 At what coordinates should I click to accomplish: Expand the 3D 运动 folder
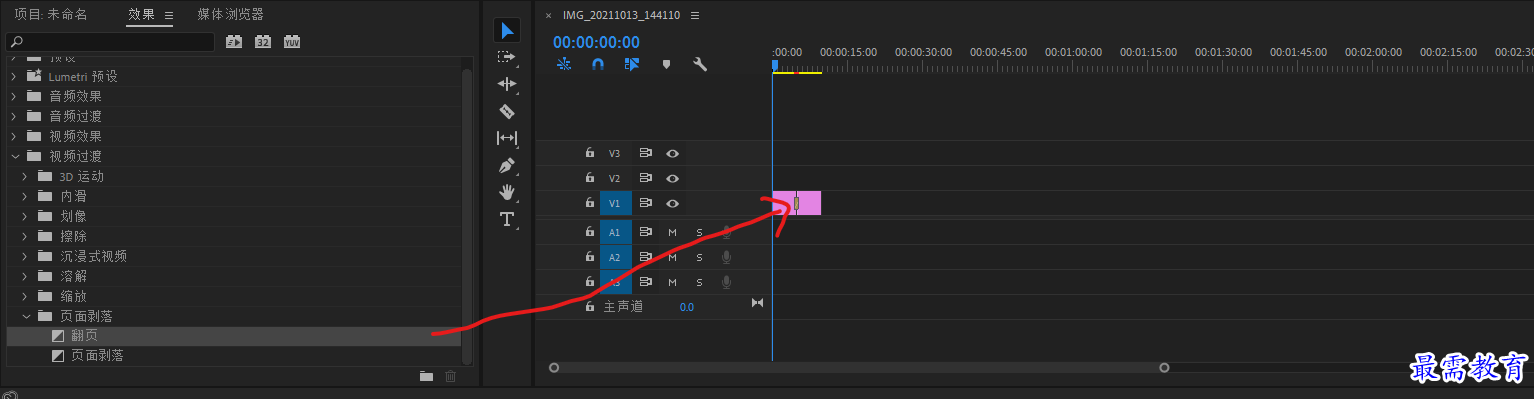pos(25,176)
